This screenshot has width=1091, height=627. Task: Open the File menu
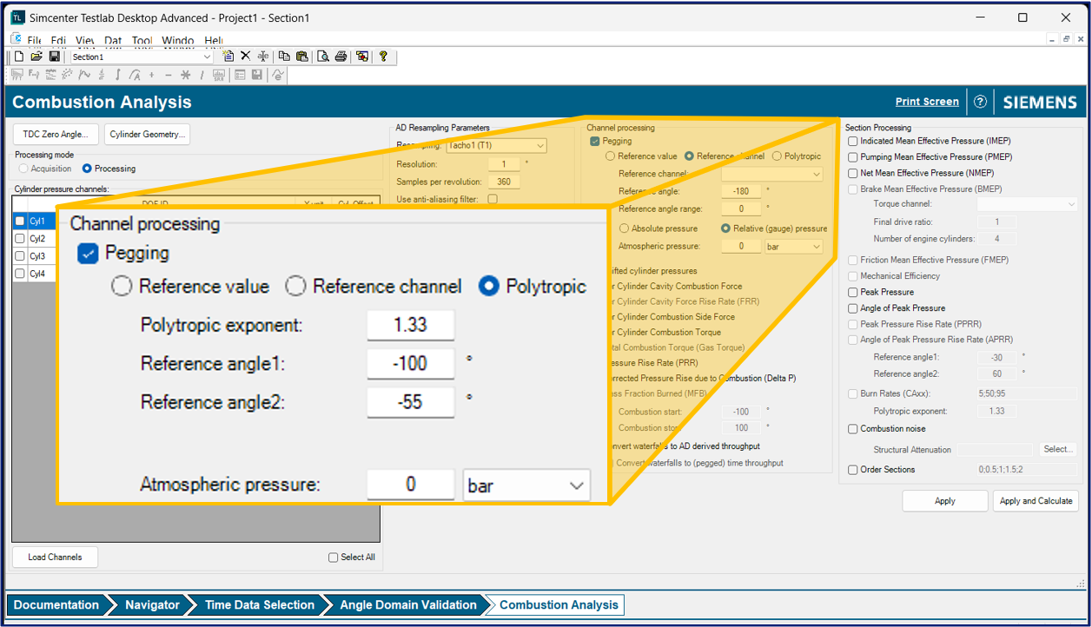pyautogui.click(x=35, y=40)
